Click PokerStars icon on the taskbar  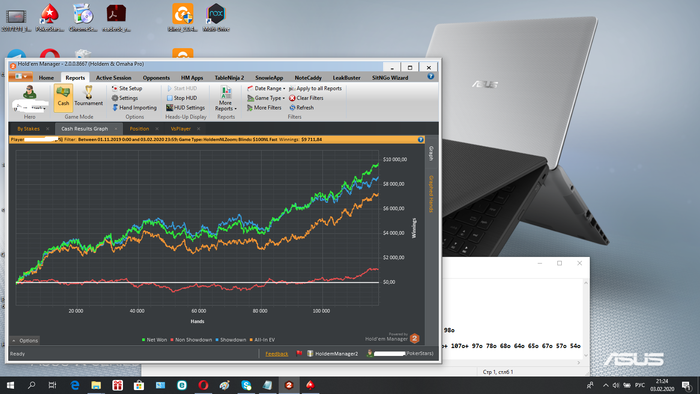click(310, 385)
